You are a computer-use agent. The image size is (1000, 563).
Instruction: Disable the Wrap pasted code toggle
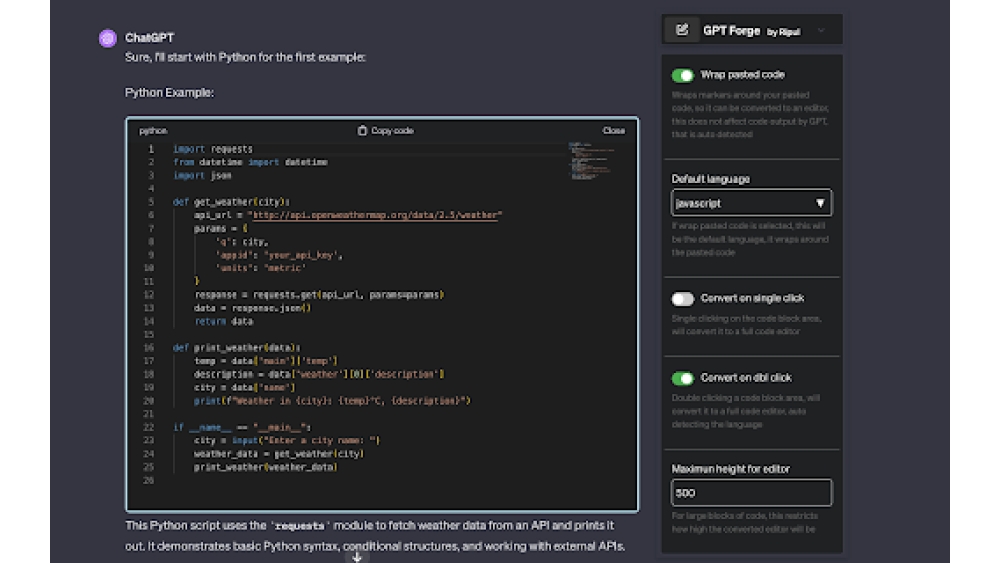pyautogui.click(x=682, y=75)
